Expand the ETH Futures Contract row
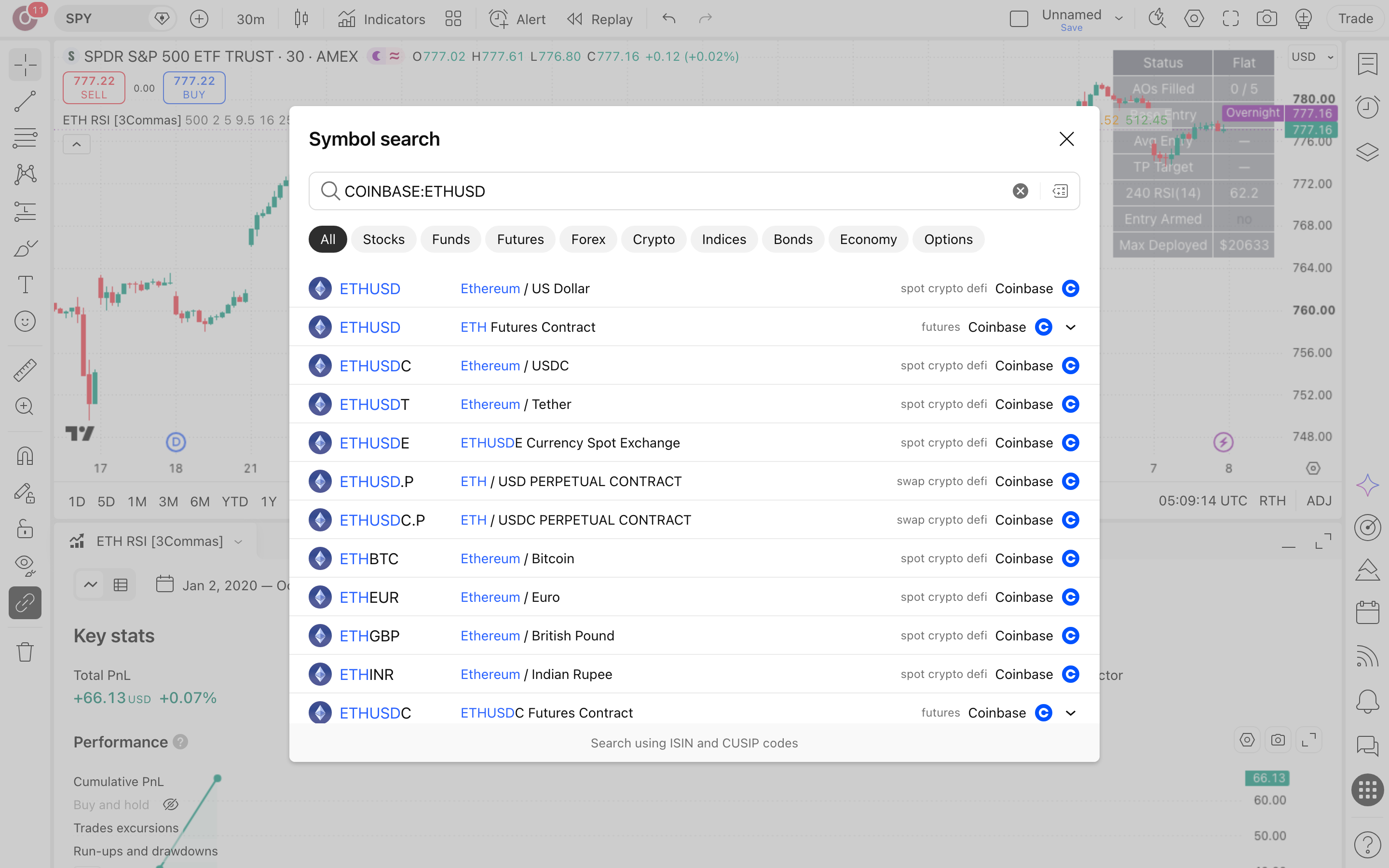1389x868 pixels. [1071, 327]
